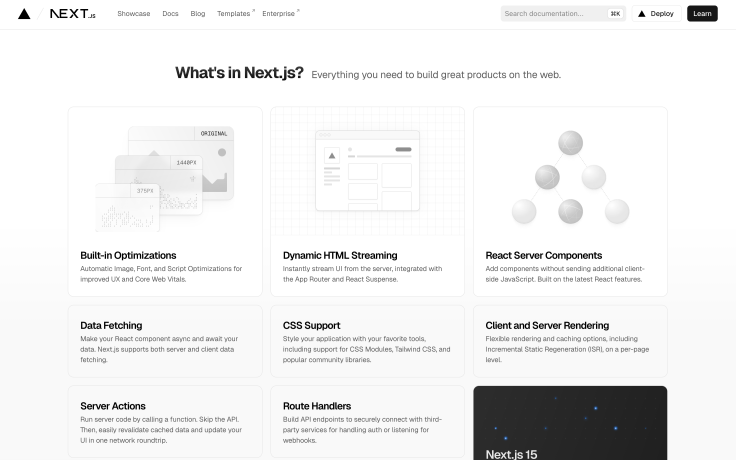Click the Dynamic HTML Streaming browser illustration

point(367,171)
